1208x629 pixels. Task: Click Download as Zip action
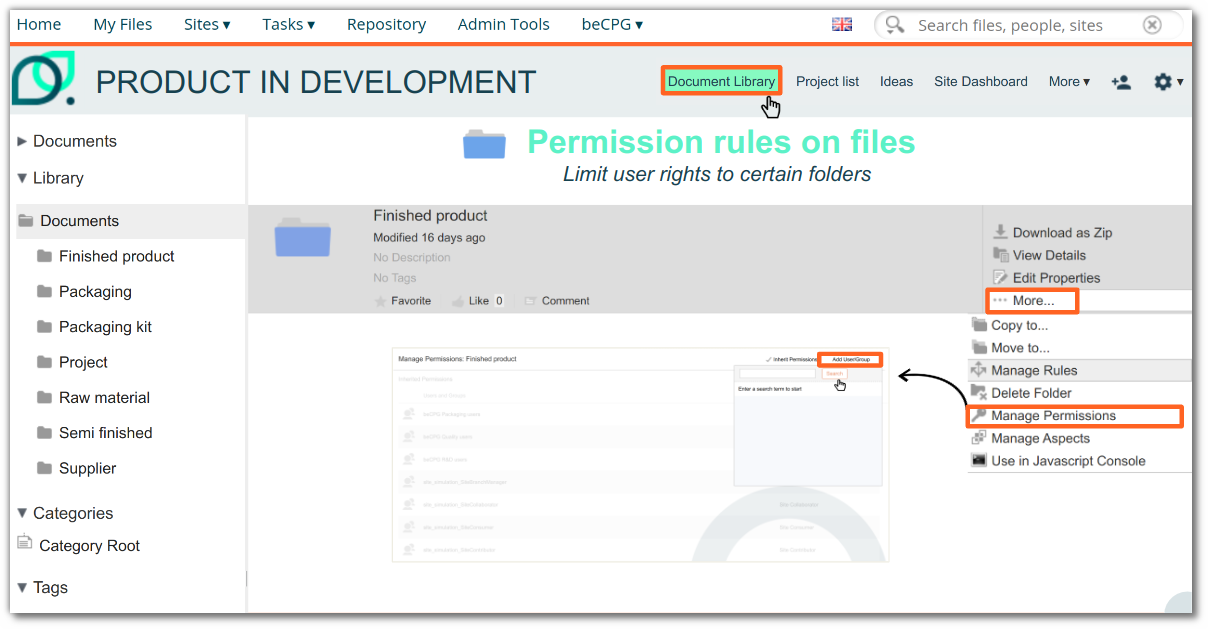[1062, 232]
